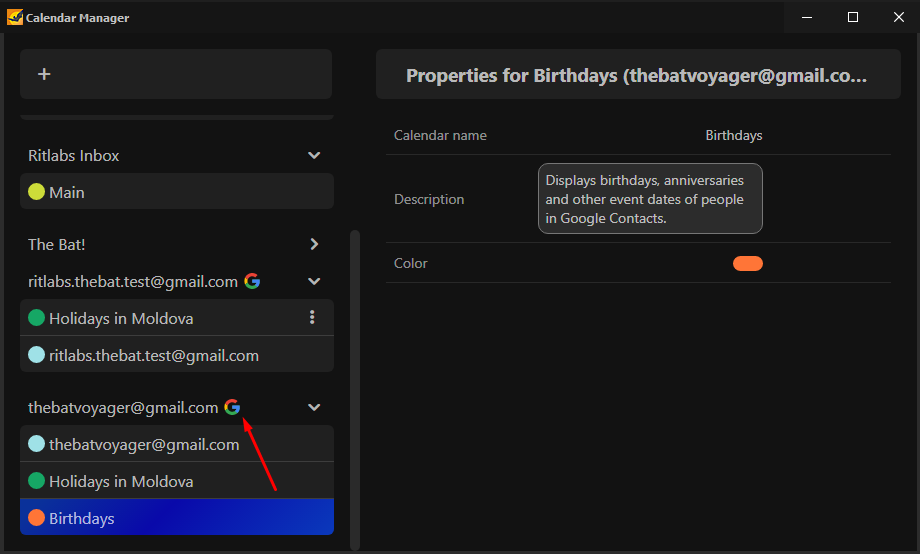Image resolution: width=920 pixels, height=554 pixels.
Task: Click the Birthdays calendar name value
Action: point(733,135)
